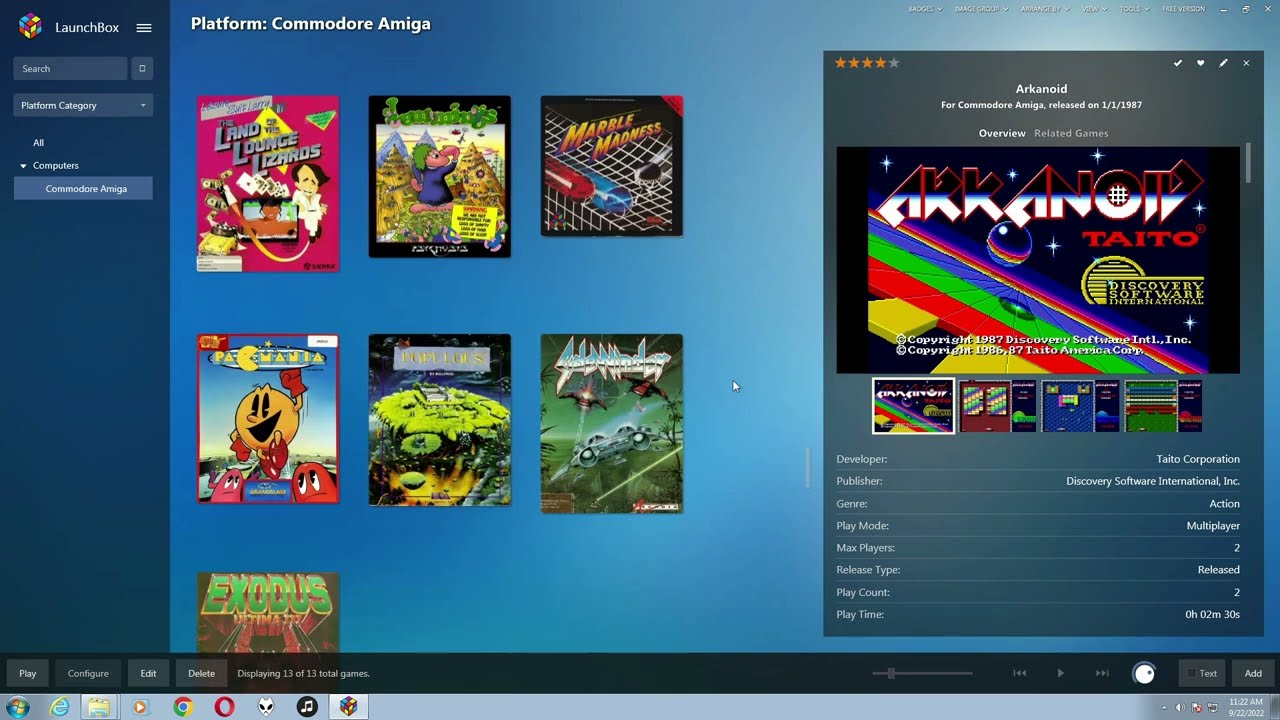Select Pac-Mania game cover
This screenshot has width=1280, height=720.
[268, 419]
